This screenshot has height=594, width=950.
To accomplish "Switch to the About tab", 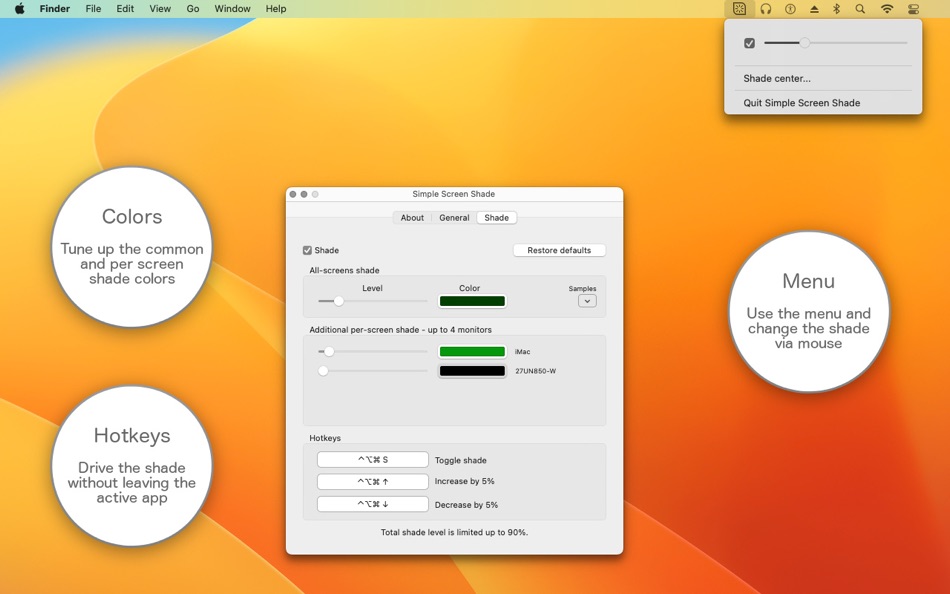I will [x=412, y=218].
